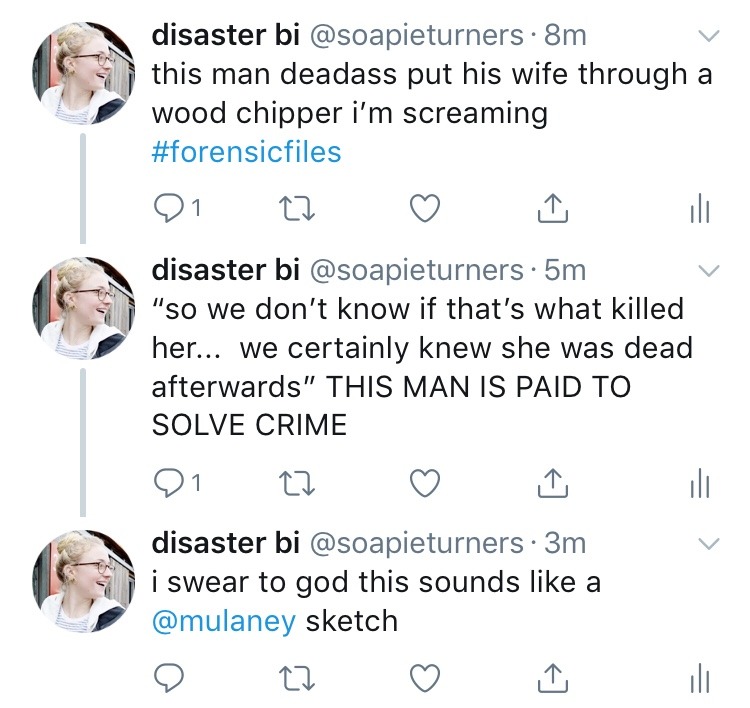
Task: Like the wood chipper tweet
Action: (427, 209)
